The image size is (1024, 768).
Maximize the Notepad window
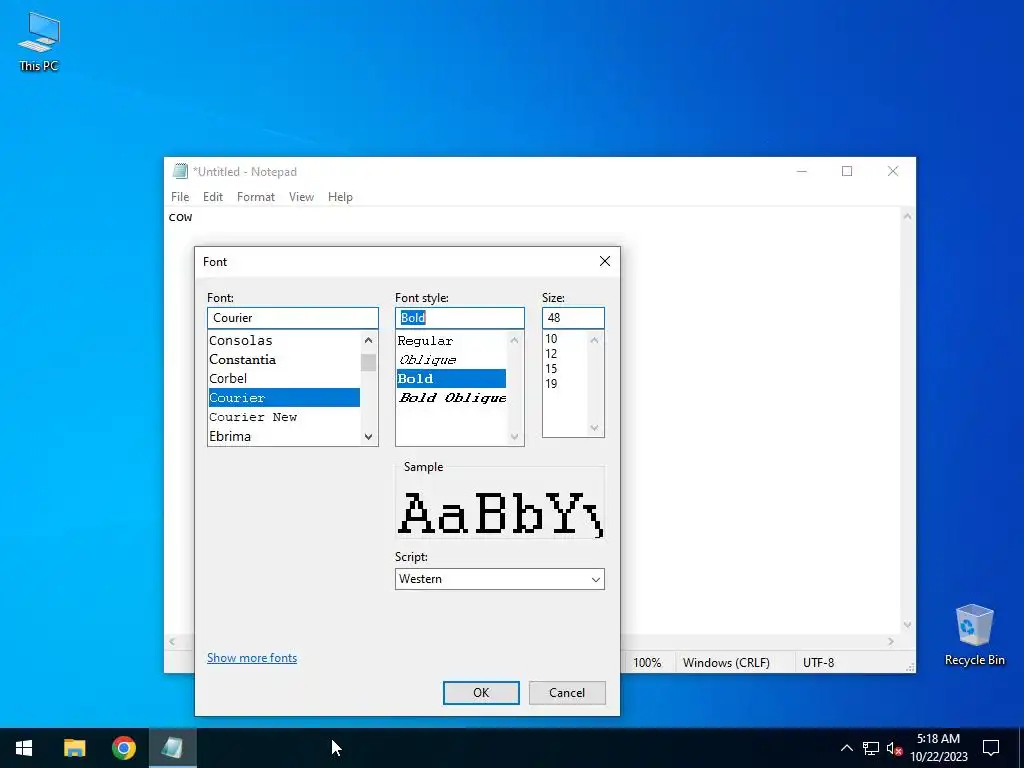847,171
